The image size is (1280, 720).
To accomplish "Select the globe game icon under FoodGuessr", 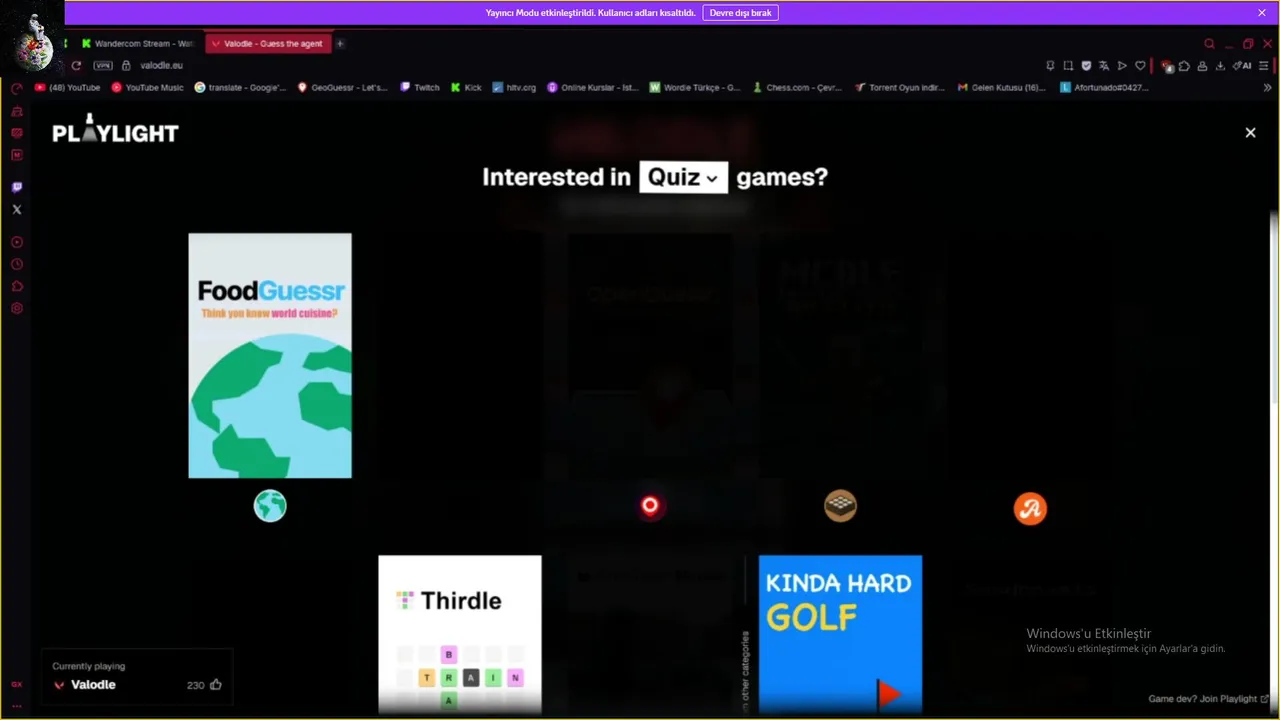I will (270, 507).
